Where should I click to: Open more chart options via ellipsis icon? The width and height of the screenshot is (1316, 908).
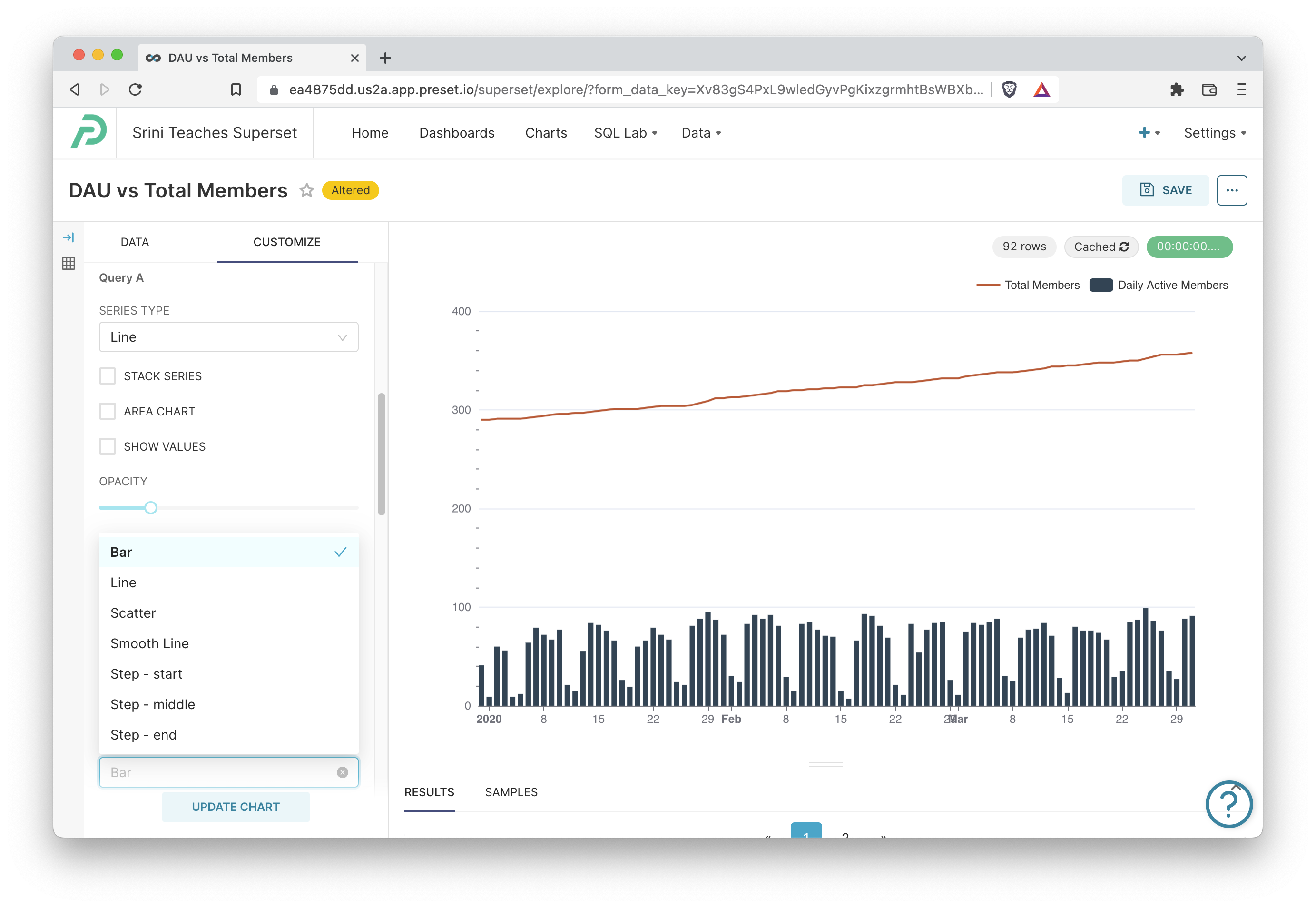[x=1232, y=190]
